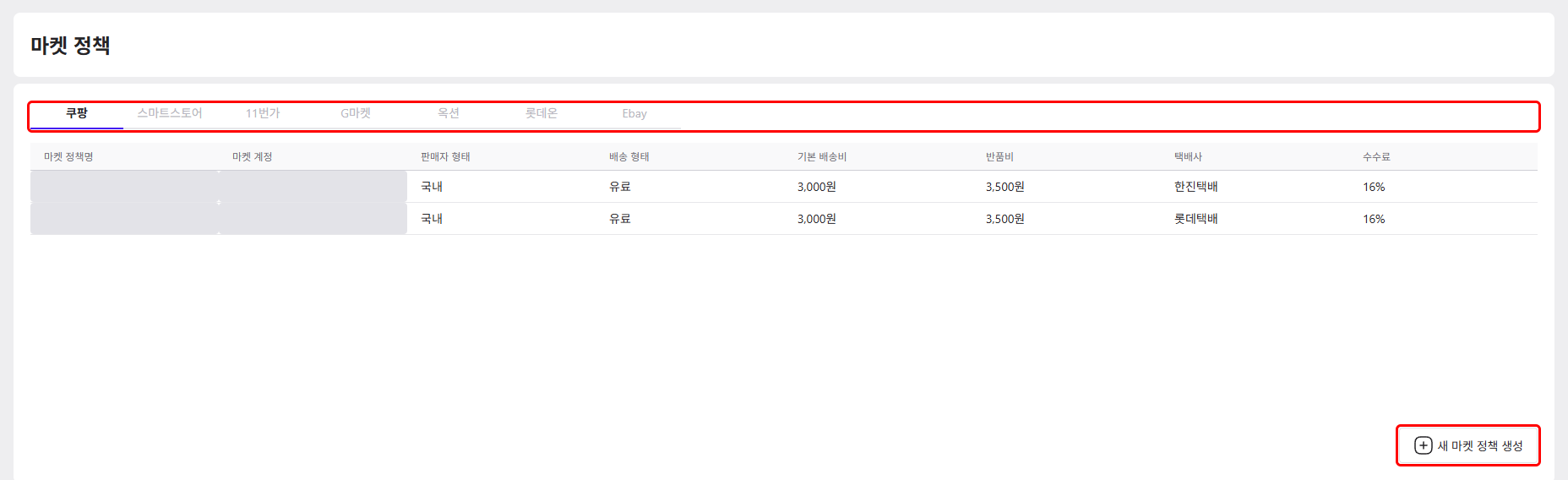
Task: Open the 옥션 tab
Action: tap(449, 113)
